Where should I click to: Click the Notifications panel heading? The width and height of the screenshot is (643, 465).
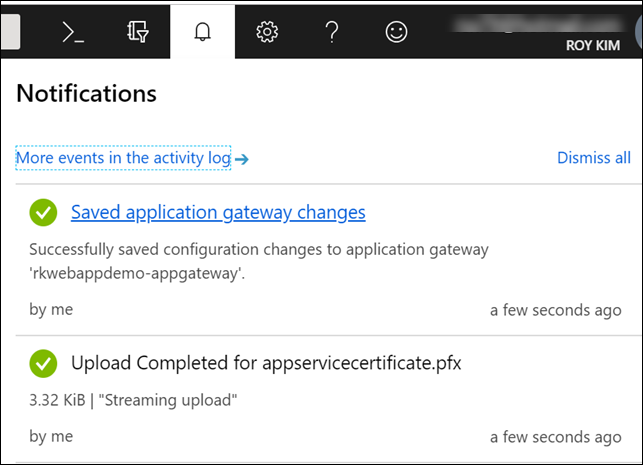tap(87, 93)
